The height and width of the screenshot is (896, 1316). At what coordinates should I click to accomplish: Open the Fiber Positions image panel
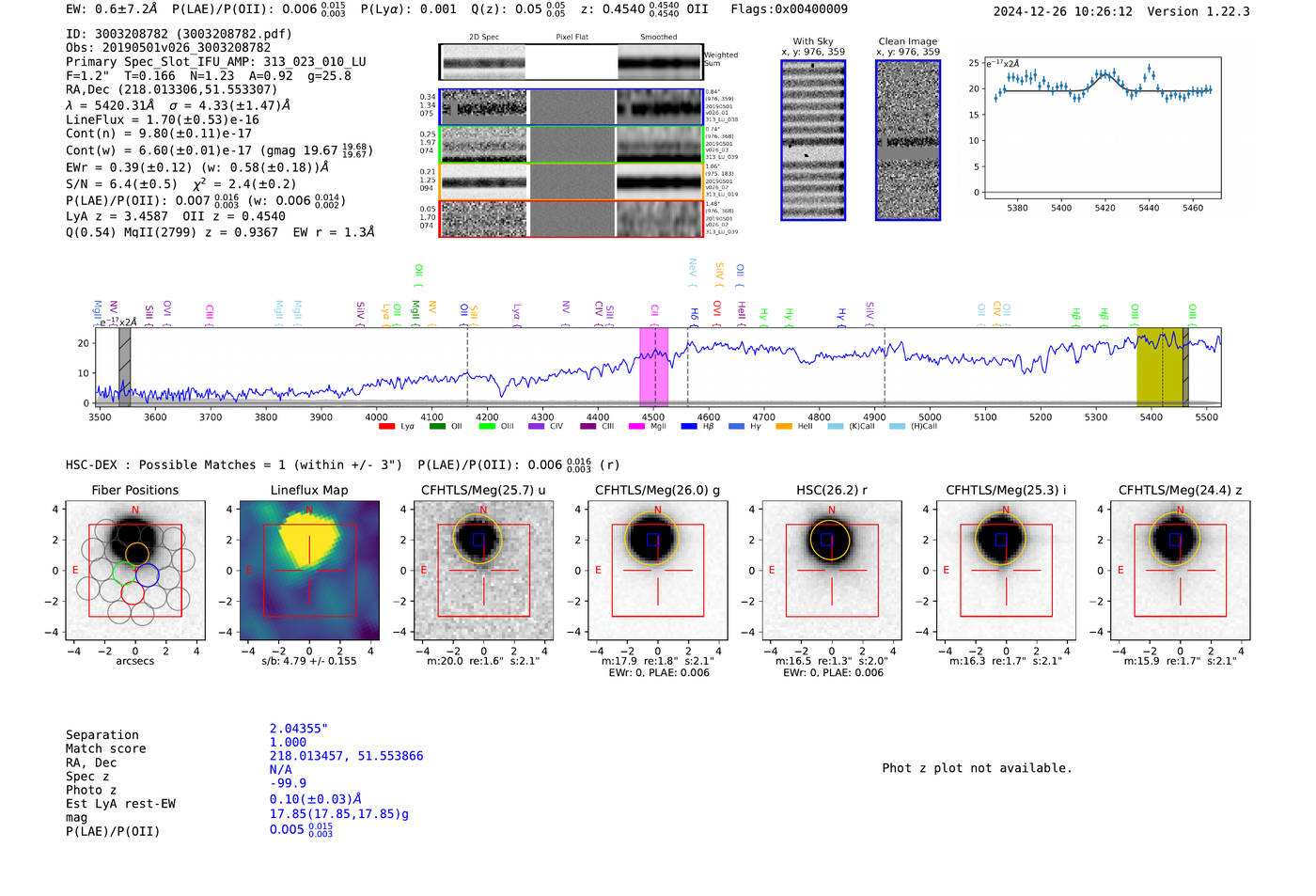click(135, 570)
